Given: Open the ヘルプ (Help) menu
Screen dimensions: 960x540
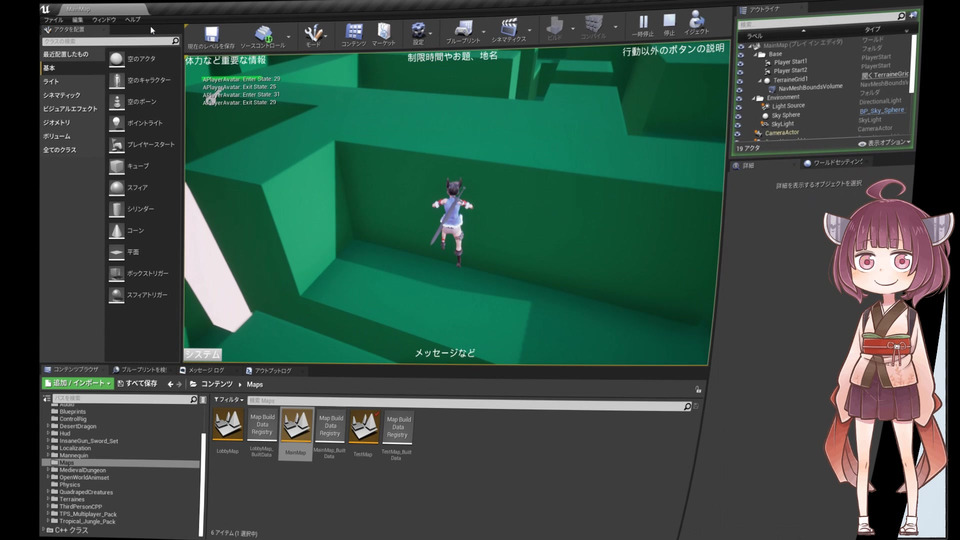Looking at the screenshot, I should 133,20.
